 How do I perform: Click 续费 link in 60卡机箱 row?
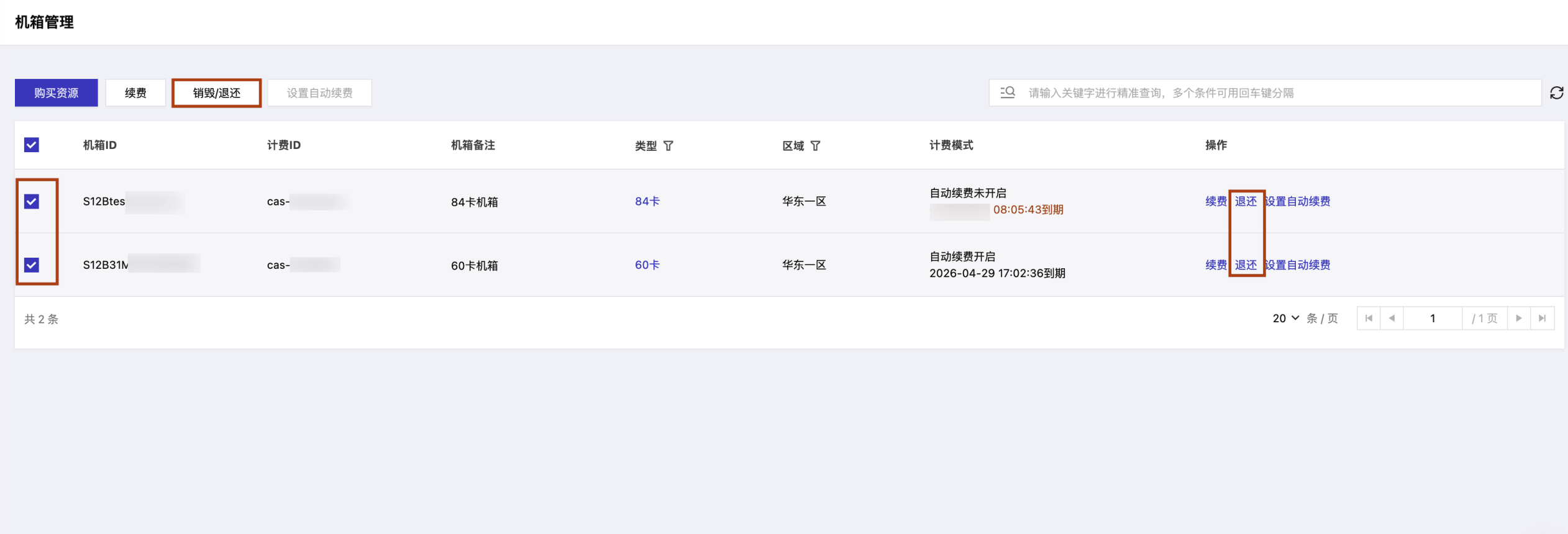click(1216, 265)
